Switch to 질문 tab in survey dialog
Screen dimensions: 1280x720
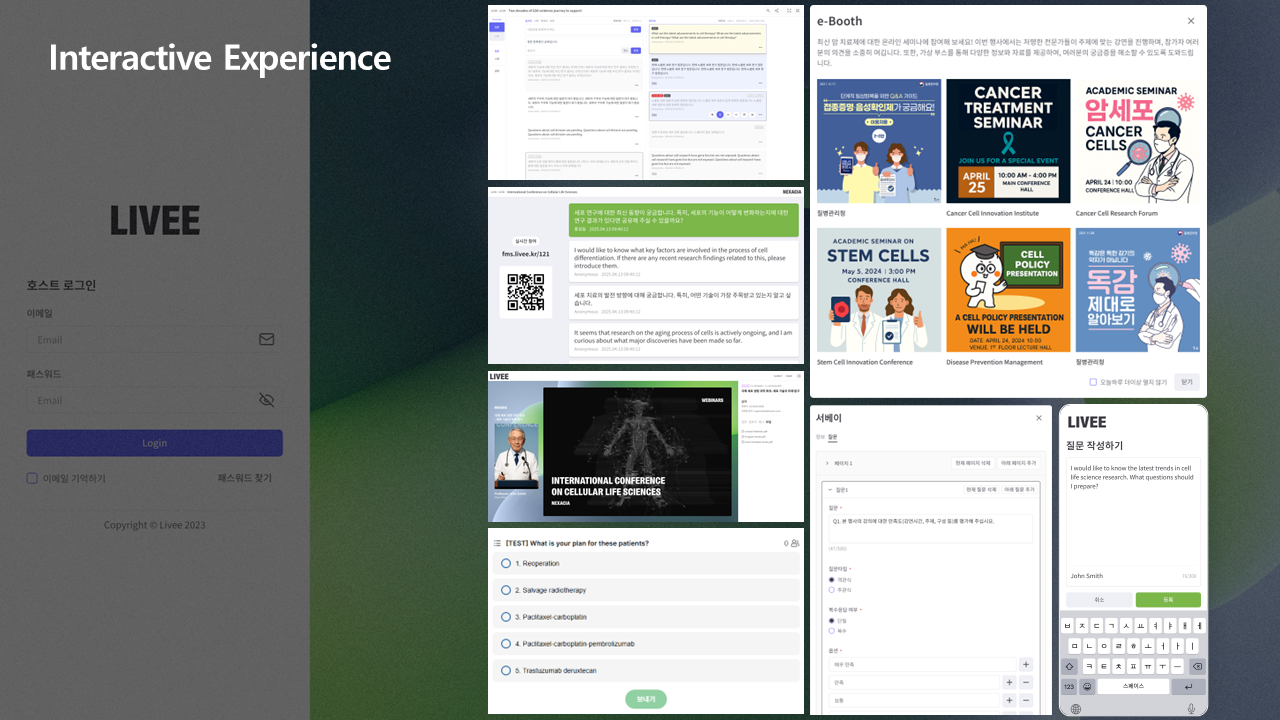(832, 436)
